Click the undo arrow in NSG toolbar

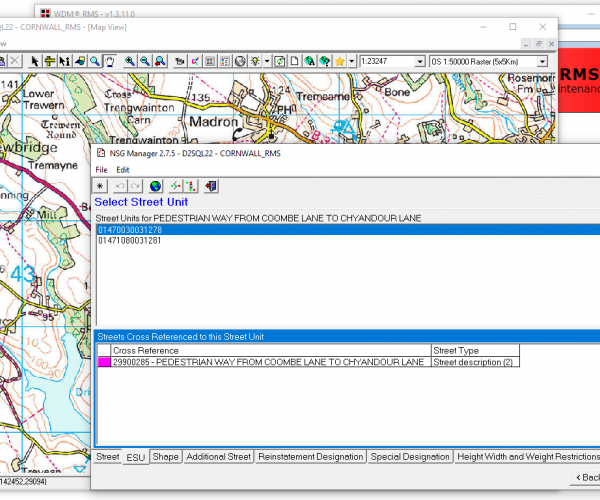tap(120, 186)
